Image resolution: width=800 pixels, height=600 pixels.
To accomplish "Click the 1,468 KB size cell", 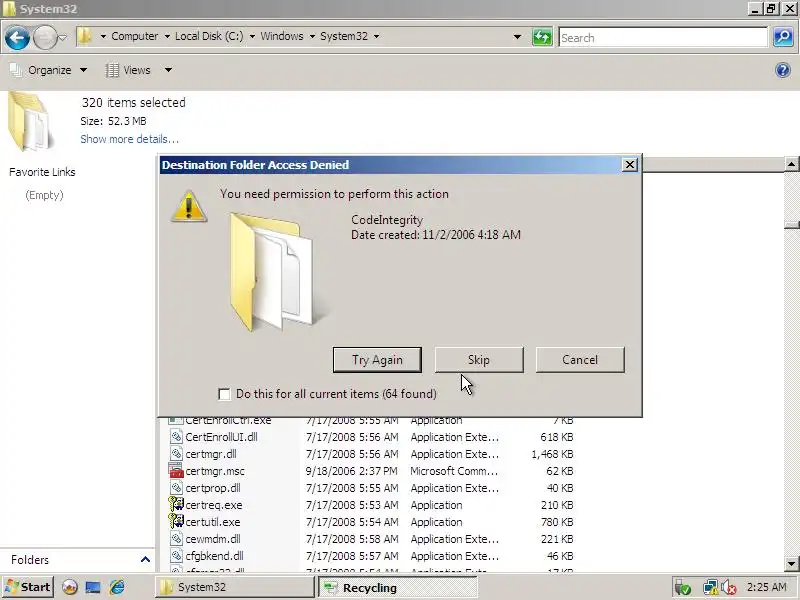I will (x=552, y=454).
